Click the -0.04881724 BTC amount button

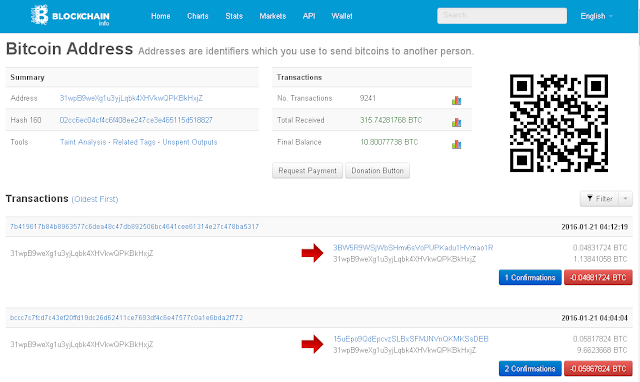[x=598, y=278]
